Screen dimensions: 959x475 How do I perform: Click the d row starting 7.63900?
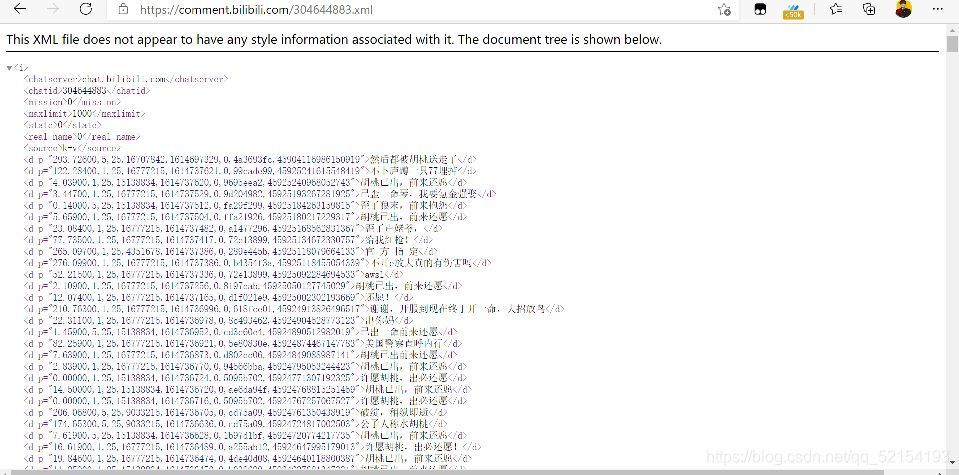click(240, 355)
